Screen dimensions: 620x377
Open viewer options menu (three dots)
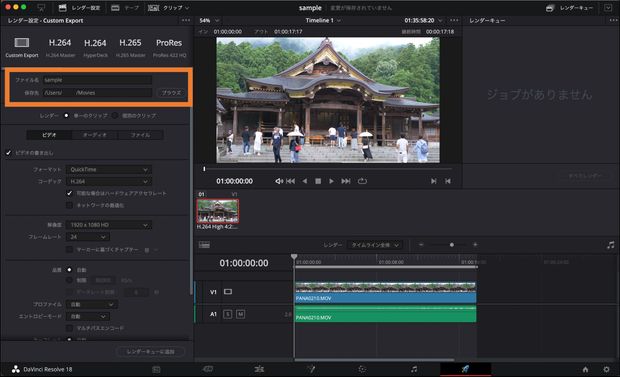point(454,20)
